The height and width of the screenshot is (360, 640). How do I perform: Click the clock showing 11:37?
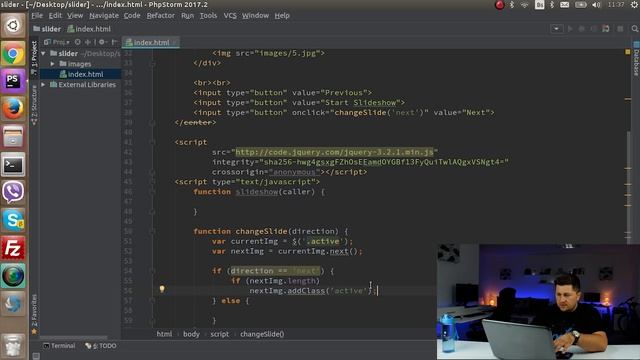coord(616,5)
